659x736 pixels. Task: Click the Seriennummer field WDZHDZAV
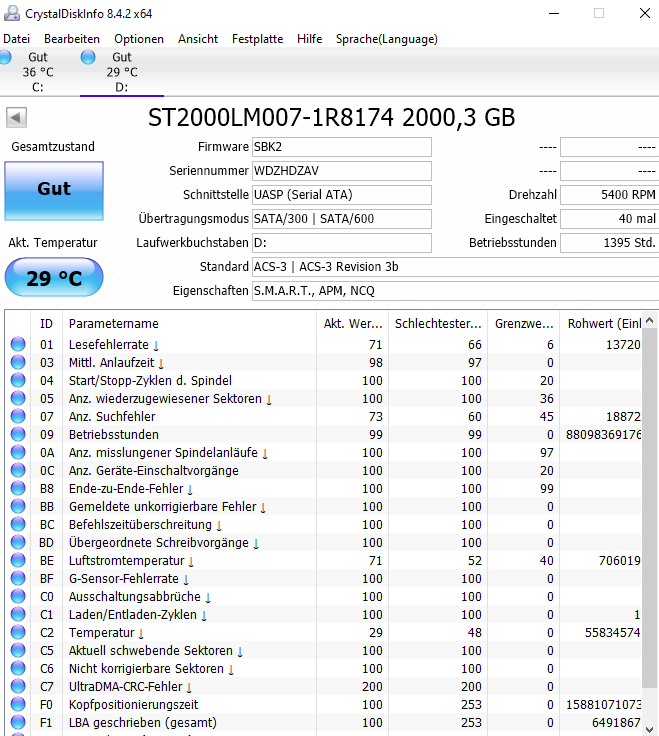pos(342,171)
